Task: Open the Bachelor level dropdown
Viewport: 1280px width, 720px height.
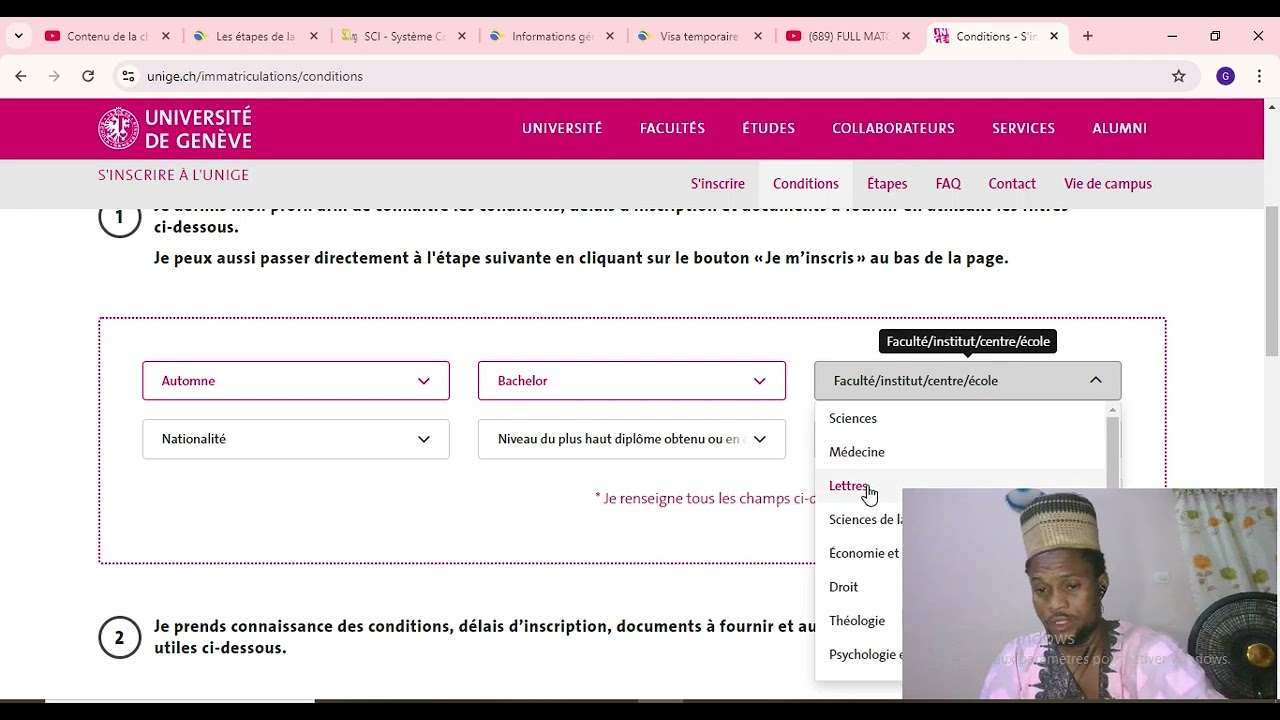Action: click(632, 381)
